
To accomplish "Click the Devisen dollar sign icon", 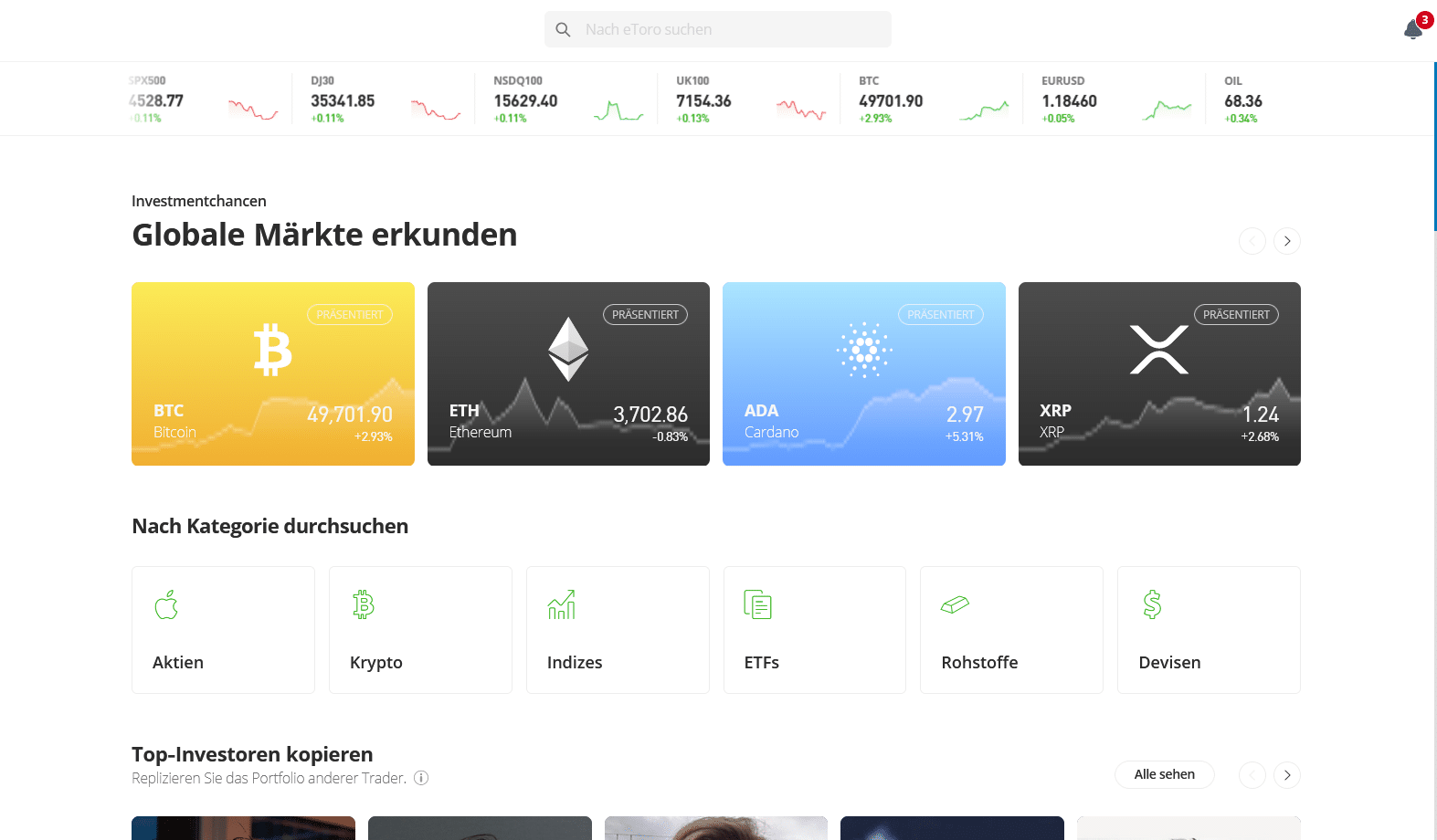I will 1152,604.
